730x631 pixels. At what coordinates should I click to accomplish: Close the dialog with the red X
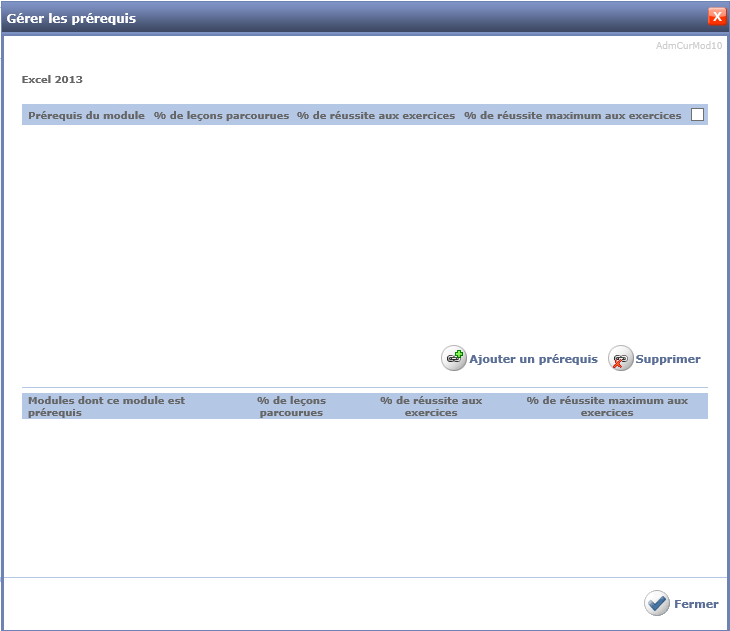click(x=716, y=17)
